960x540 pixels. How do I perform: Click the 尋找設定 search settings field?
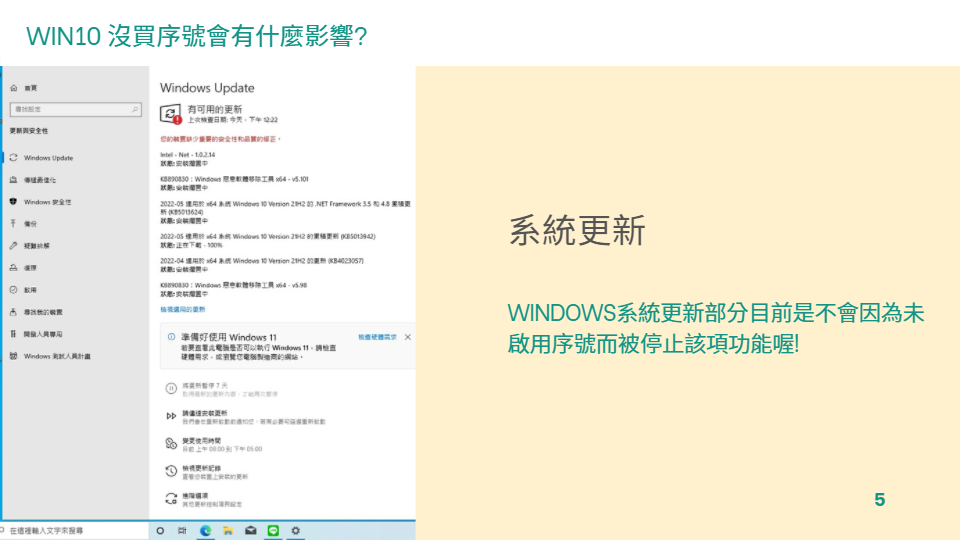pyautogui.click(x=76, y=109)
